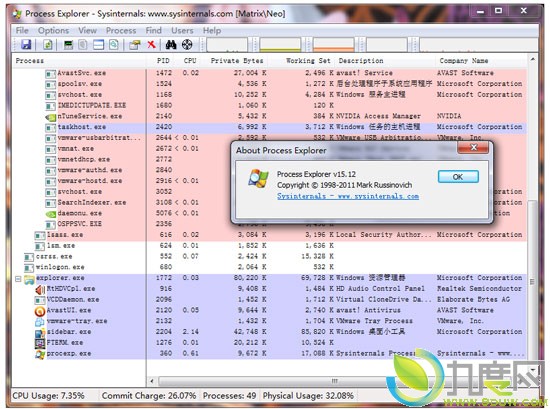Click red X Kill Process icon
This screenshot has width=550, height=409.
click(151, 45)
